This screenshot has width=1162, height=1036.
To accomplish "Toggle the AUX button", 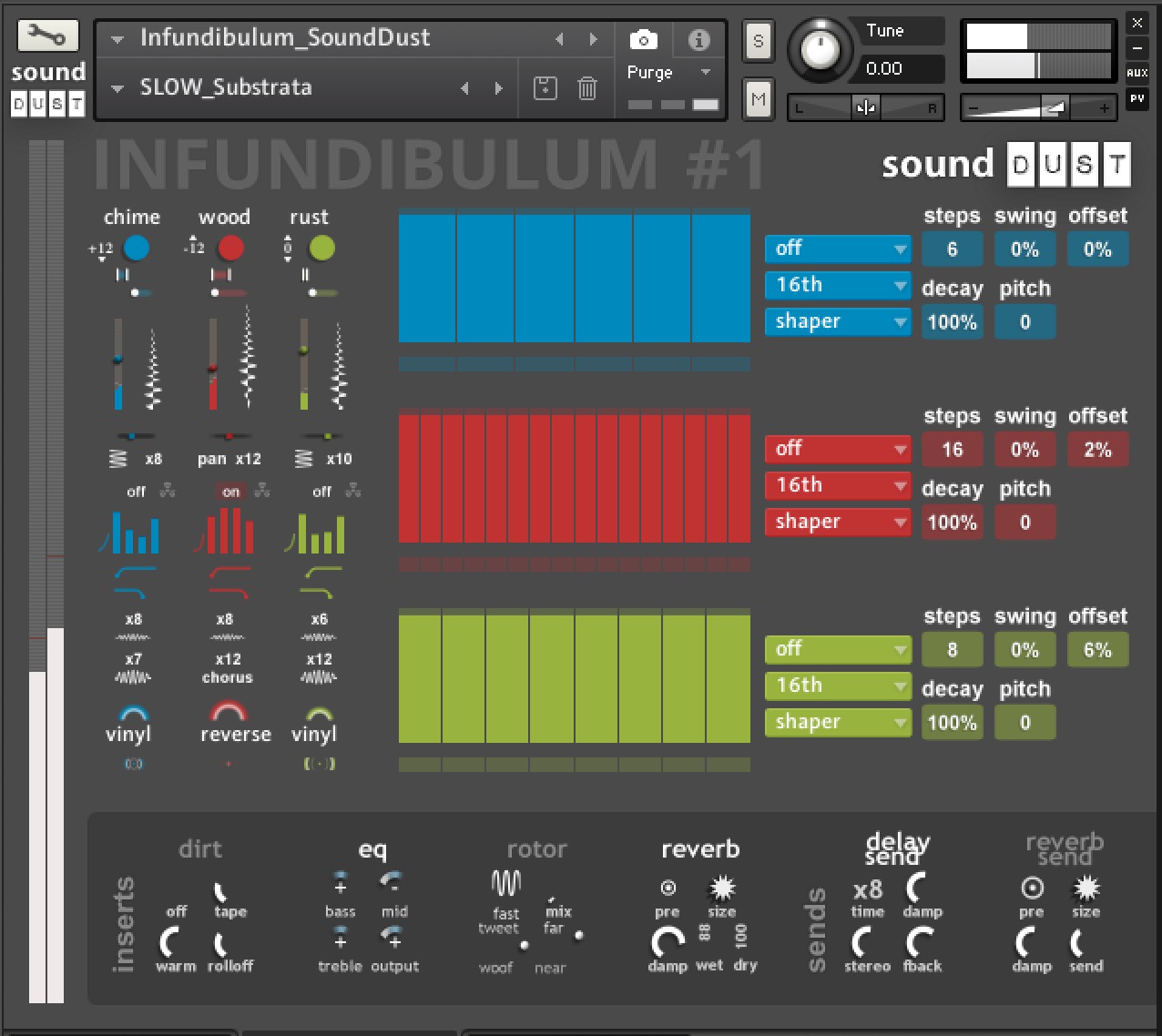I will (1137, 72).
